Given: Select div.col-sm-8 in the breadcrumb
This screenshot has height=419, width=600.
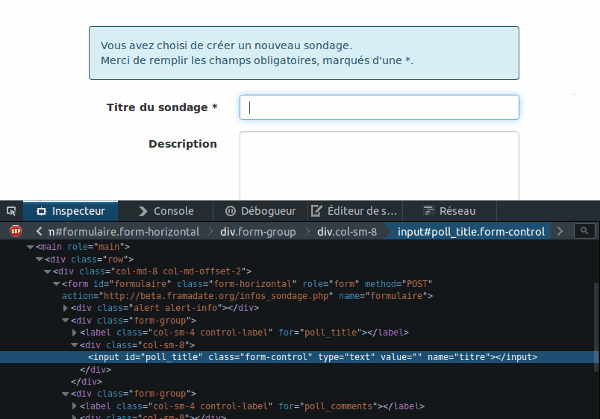Looking at the screenshot, I should [346, 231].
